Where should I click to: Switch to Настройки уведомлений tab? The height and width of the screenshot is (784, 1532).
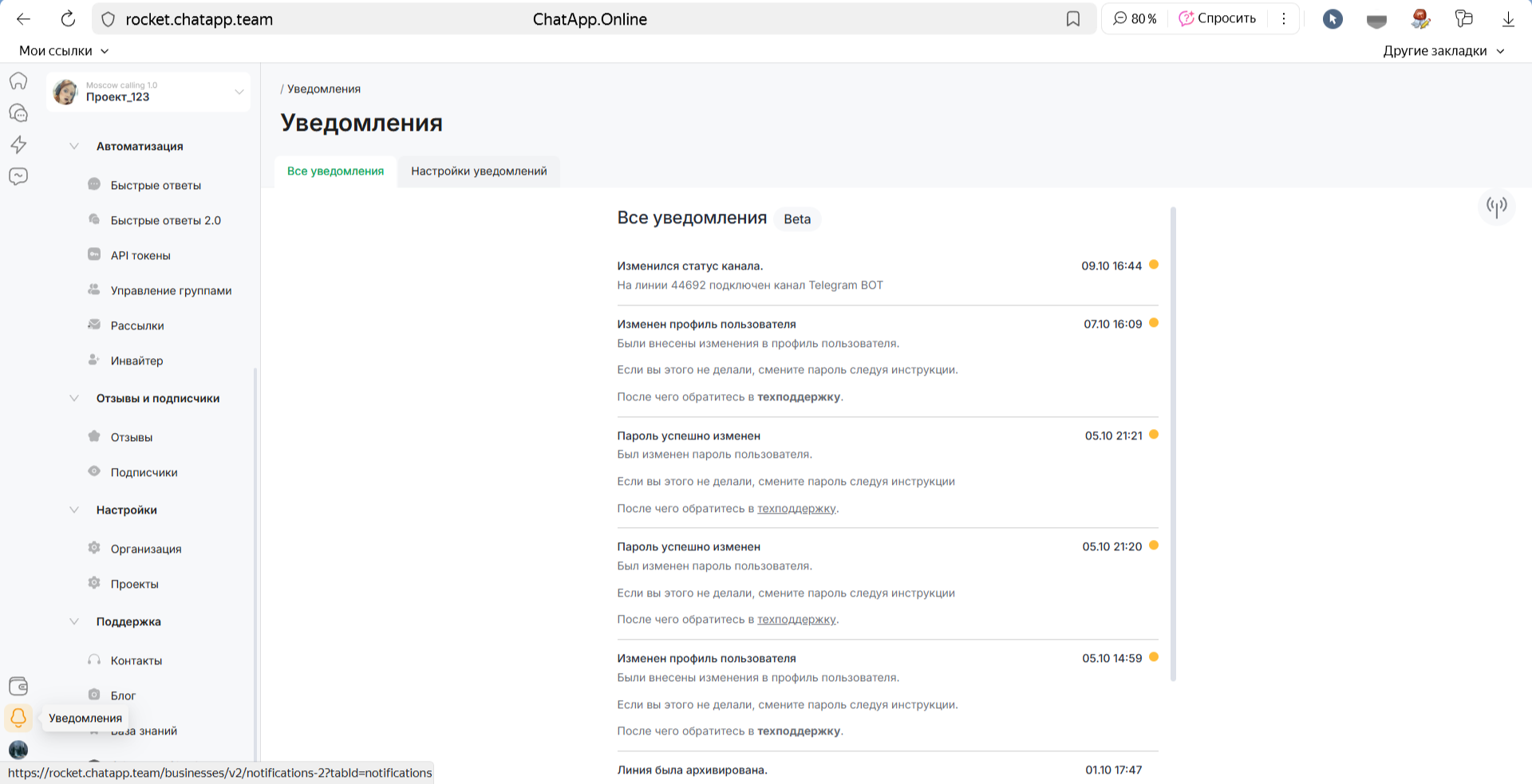pos(479,171)
